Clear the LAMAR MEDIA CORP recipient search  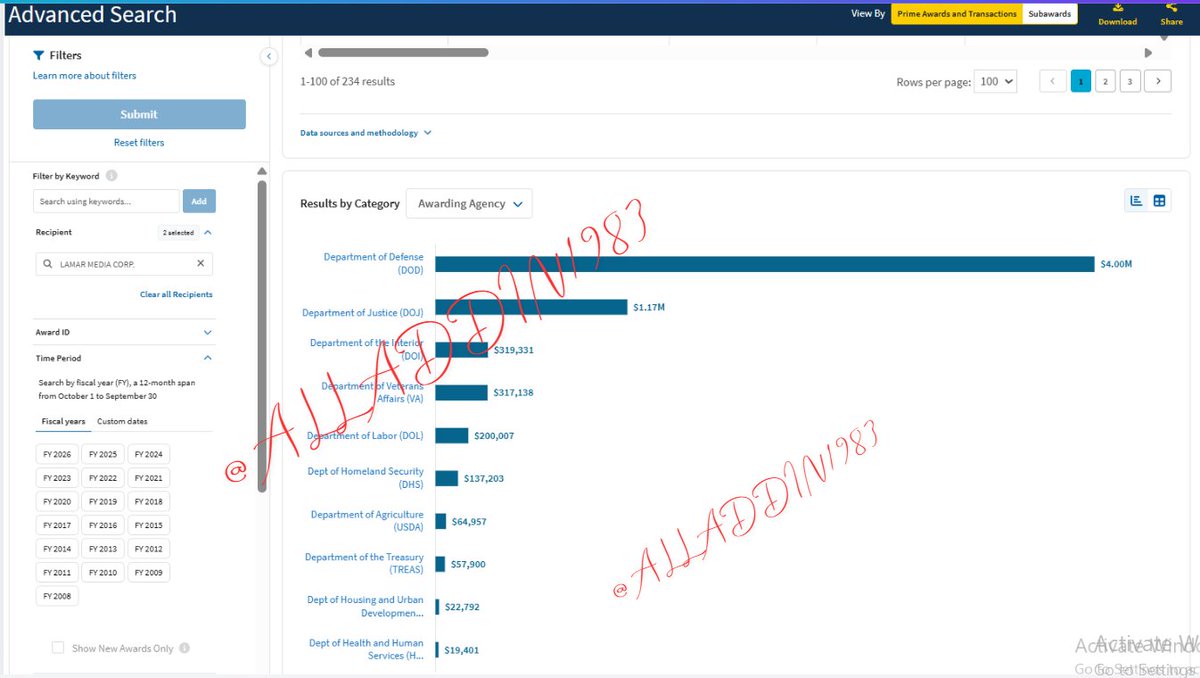tap(200, 264)
